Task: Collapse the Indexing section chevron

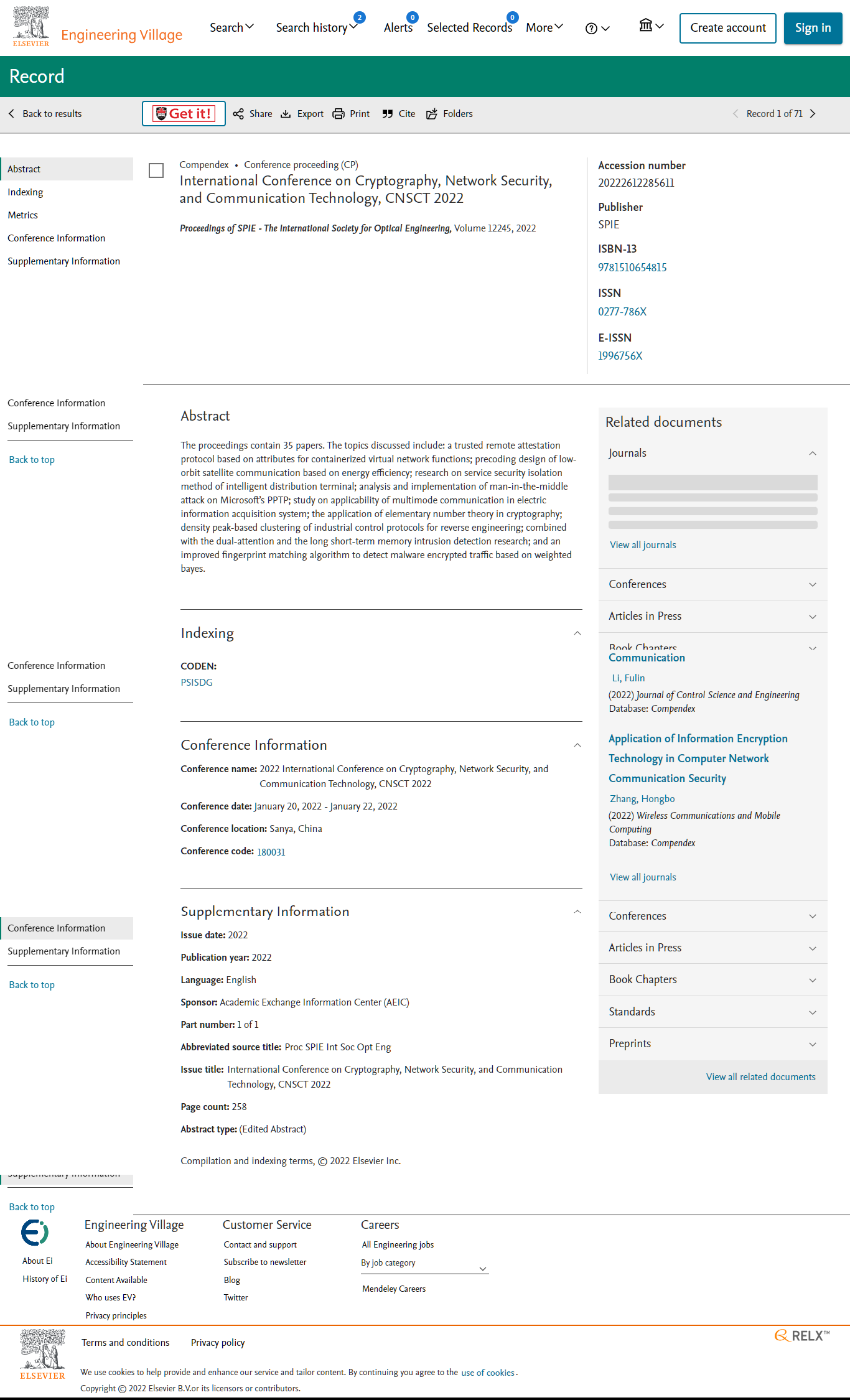Action: coord(577,633)
